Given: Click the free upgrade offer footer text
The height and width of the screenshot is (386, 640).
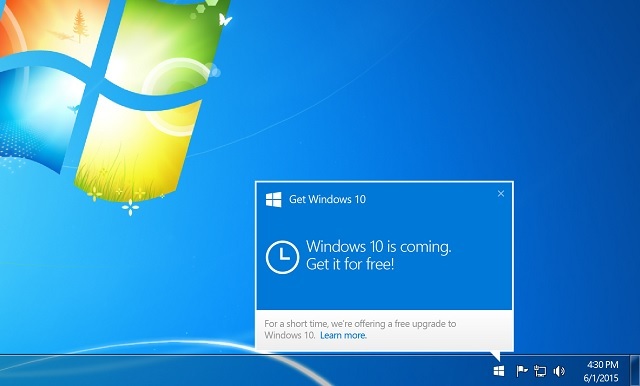Looking at the screenshot, I should (360, 329).
